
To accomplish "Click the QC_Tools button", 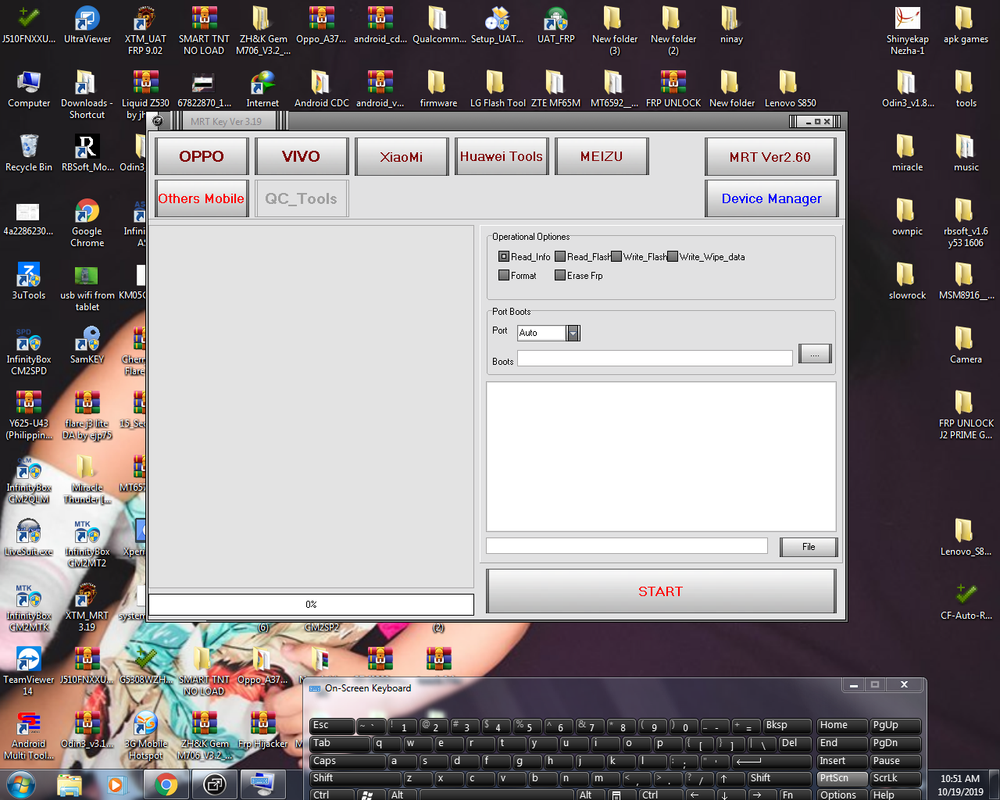I will click(x=301, y=198).
